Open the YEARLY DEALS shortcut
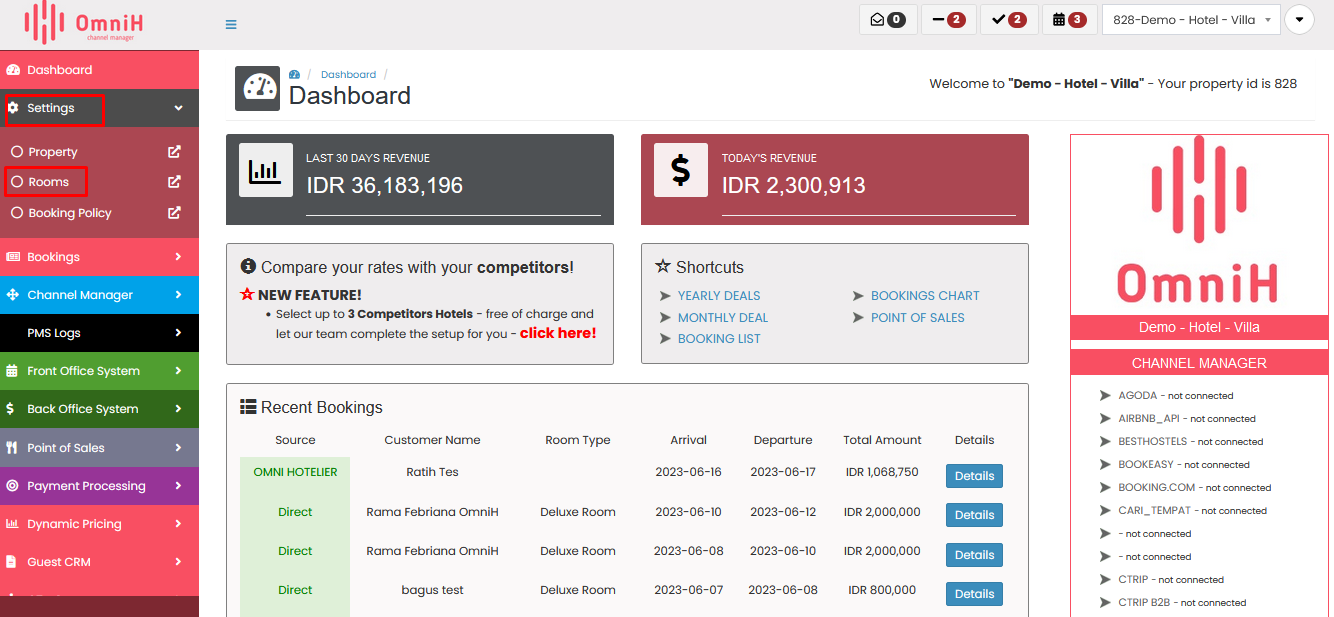1334x617 pixels. point(719,296)
